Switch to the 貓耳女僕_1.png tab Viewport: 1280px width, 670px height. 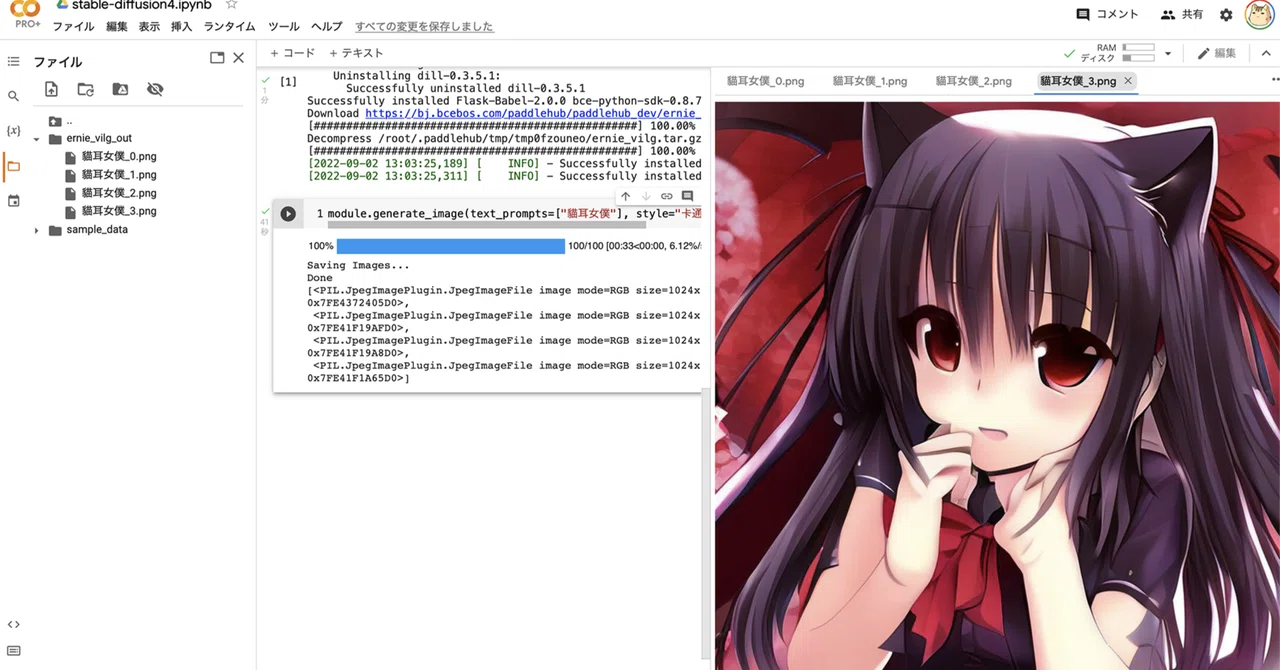pyautogui.click(x=869, y=81)
